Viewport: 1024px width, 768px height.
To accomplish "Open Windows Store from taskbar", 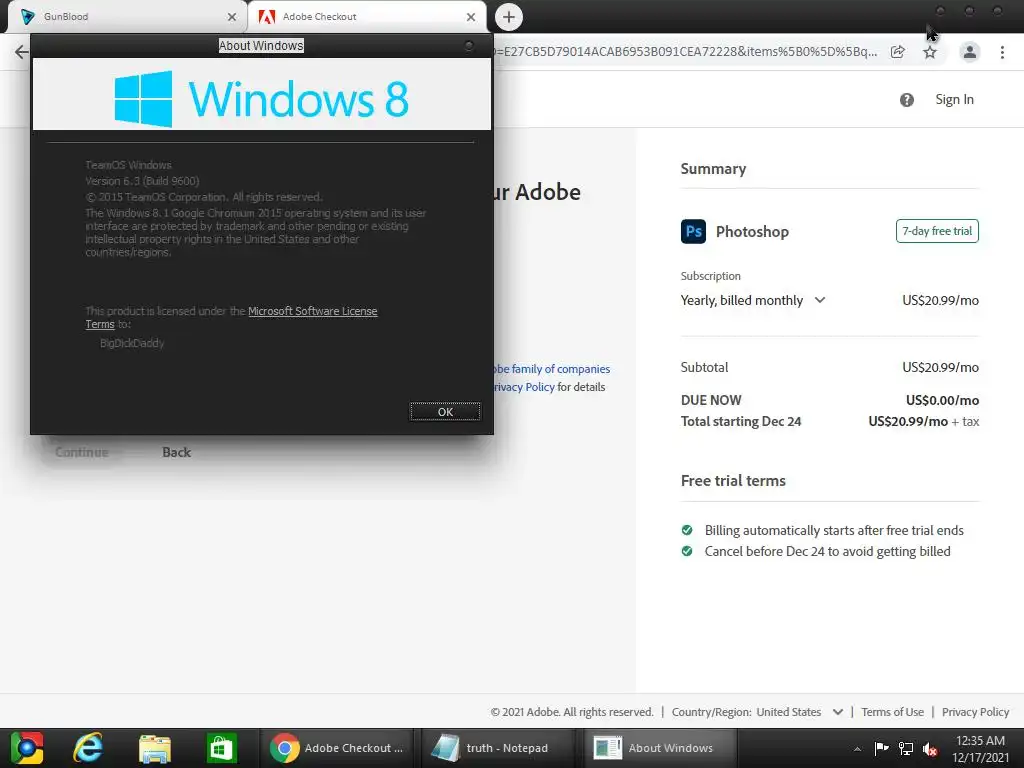I will (221, 748).
